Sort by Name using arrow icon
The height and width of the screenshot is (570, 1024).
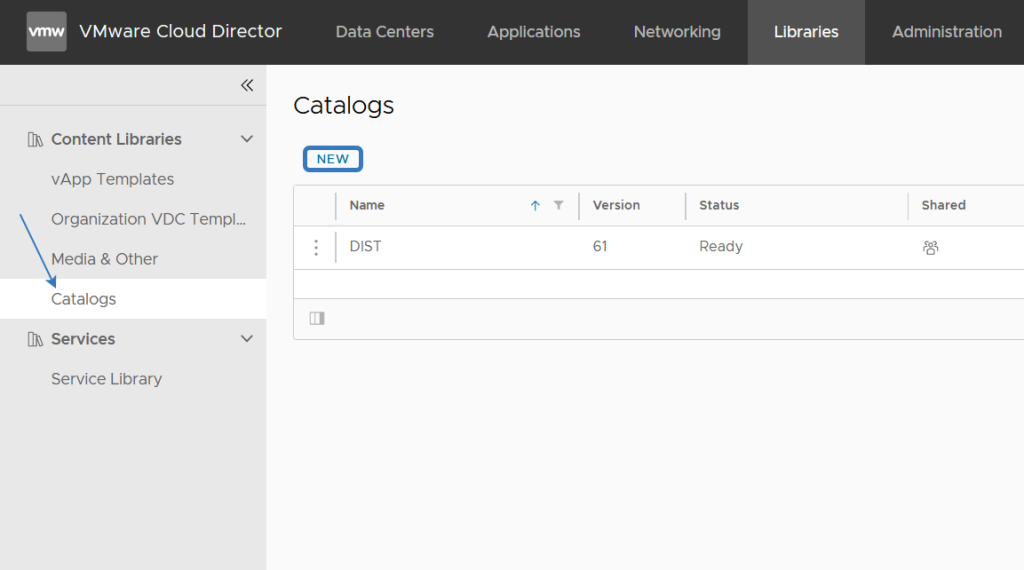535,205
